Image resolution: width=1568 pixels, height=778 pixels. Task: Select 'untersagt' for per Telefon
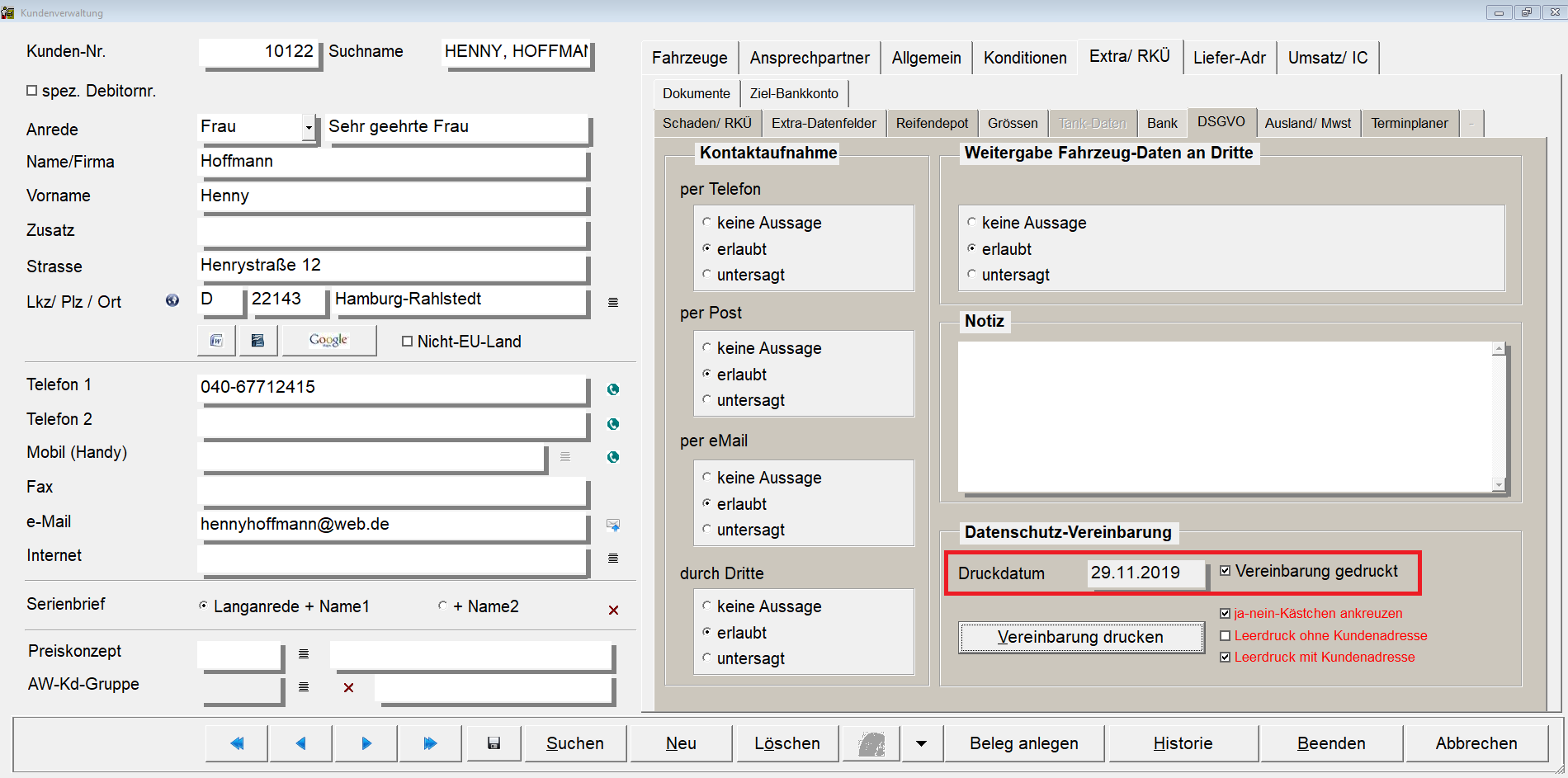707,274
